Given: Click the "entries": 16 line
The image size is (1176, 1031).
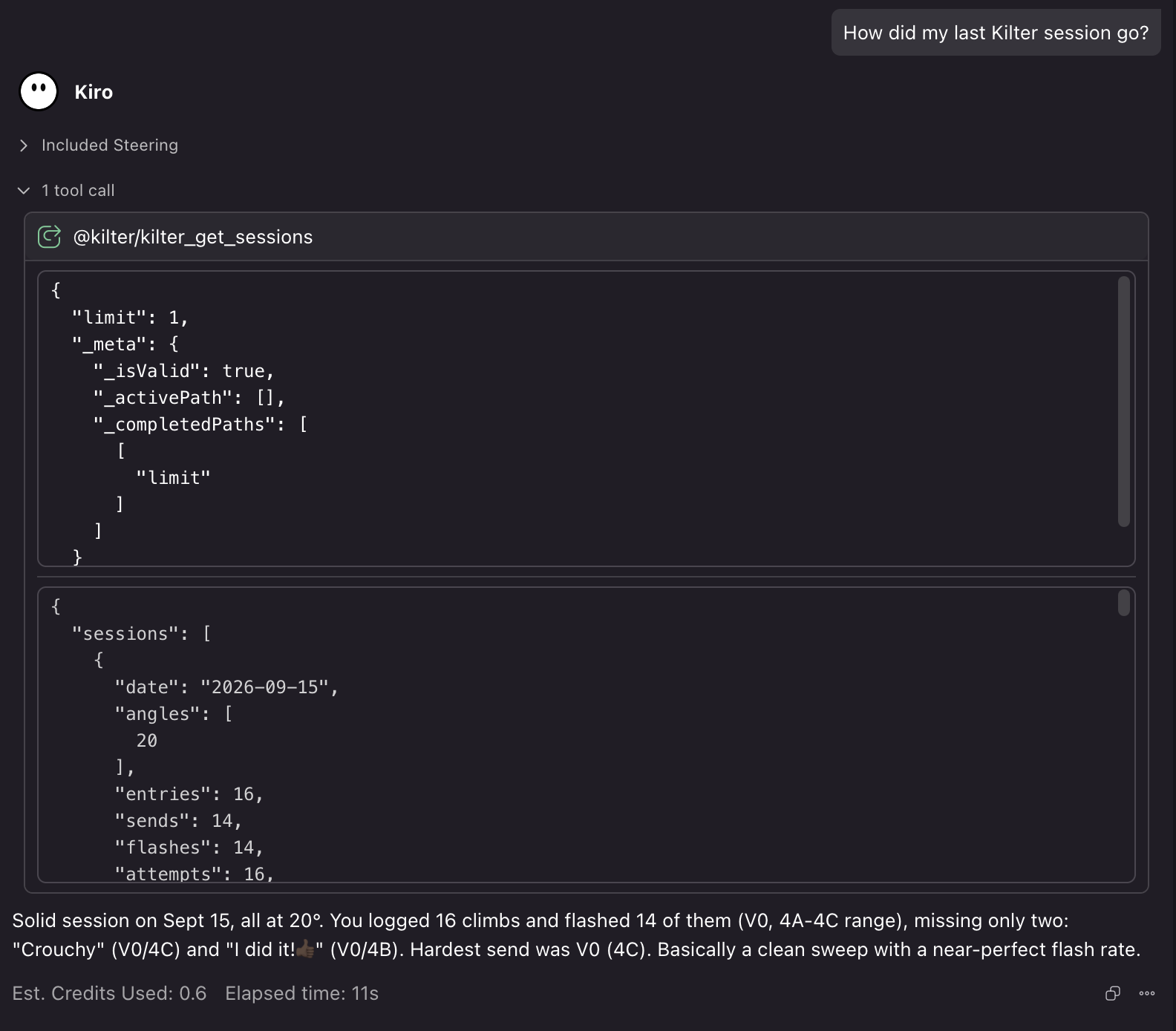Looking at the screenshot, I should [x=189, y=794].
